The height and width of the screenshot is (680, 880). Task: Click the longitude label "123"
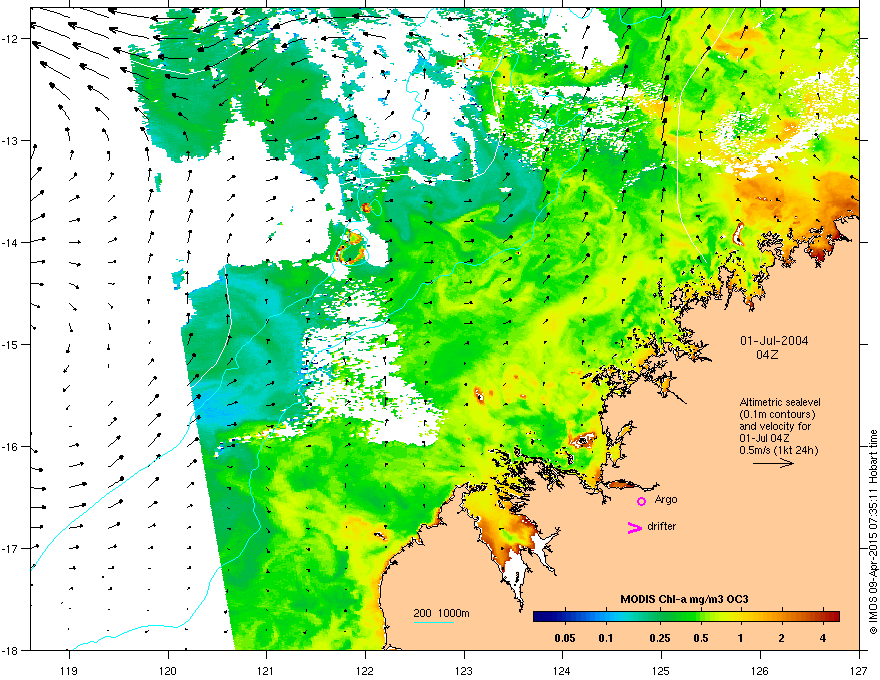click(x=464, y=670)
